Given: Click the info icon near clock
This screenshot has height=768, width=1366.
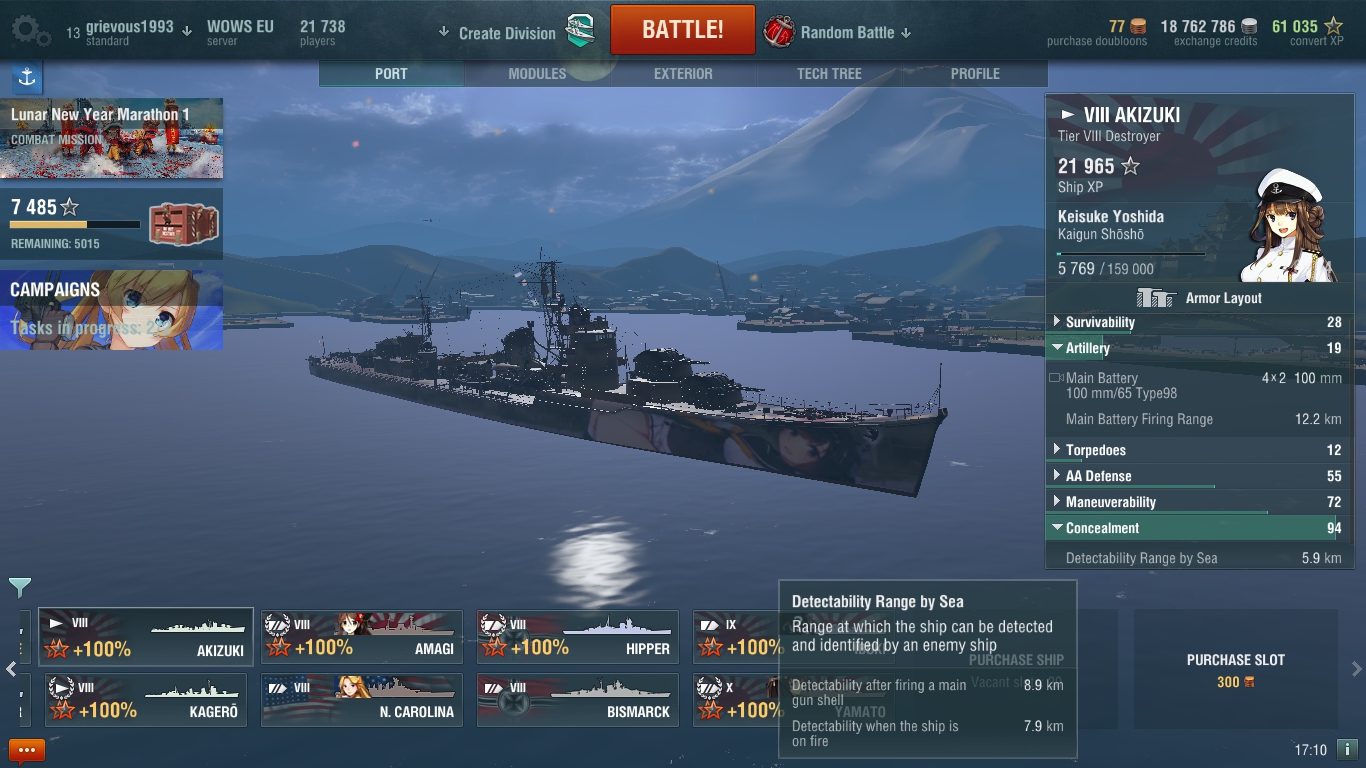Looking at the screenshot, I should (1347, 749).
